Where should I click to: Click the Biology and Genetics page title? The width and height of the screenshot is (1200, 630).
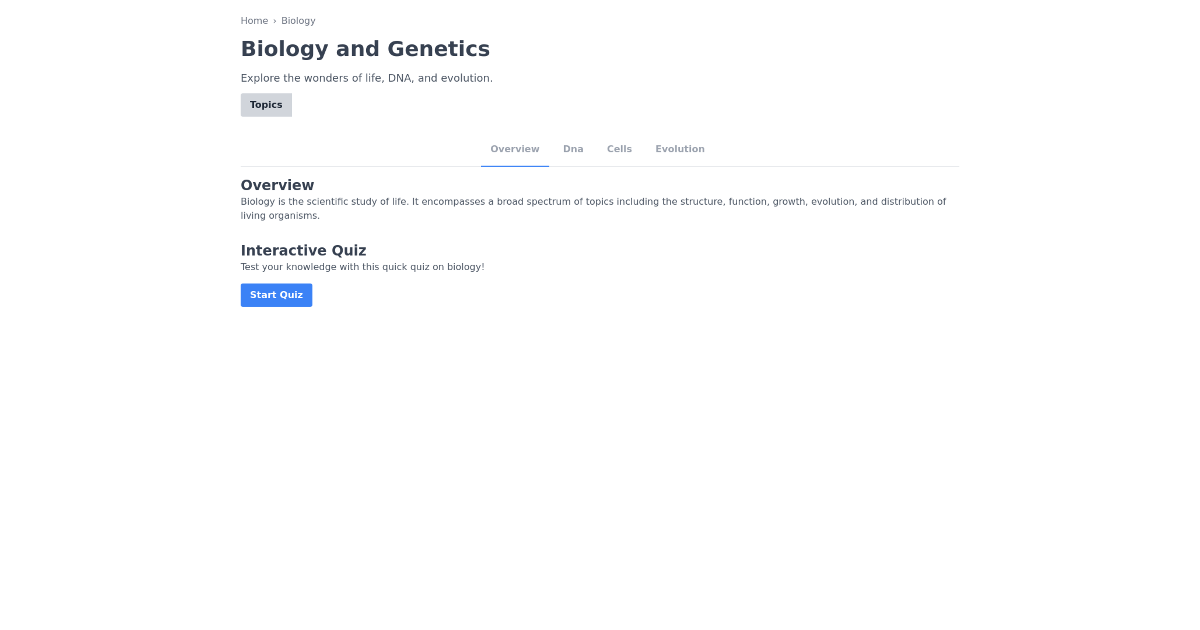365,48
